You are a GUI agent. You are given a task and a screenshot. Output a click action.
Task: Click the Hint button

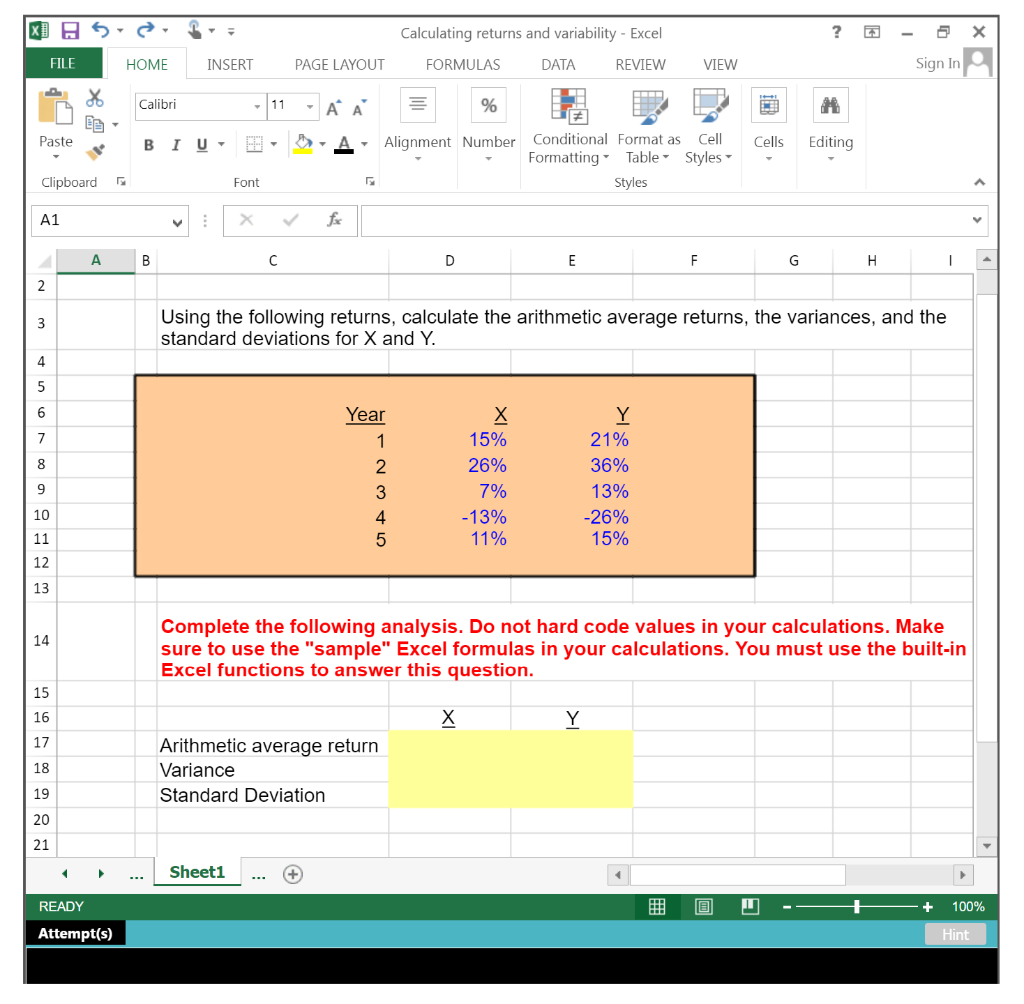[x=955, y=934]
